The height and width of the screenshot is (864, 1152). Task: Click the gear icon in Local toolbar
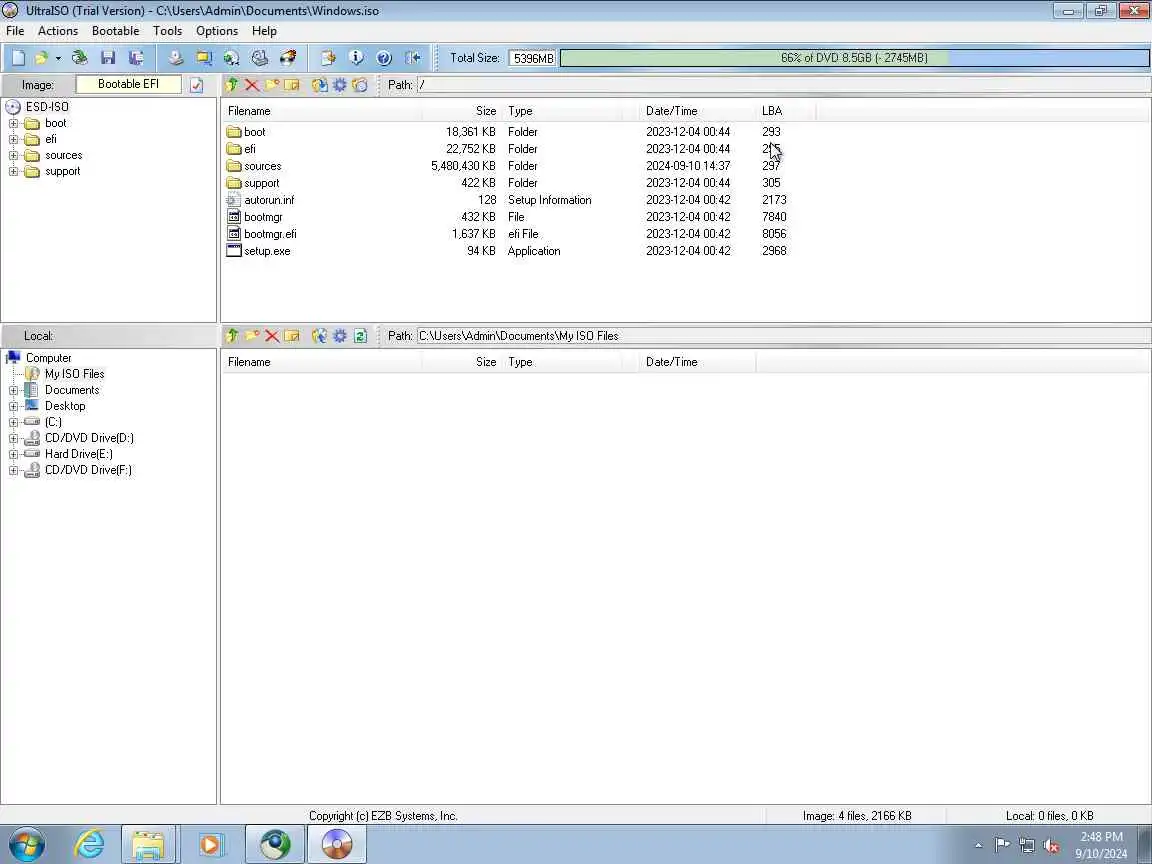(339, 336)
